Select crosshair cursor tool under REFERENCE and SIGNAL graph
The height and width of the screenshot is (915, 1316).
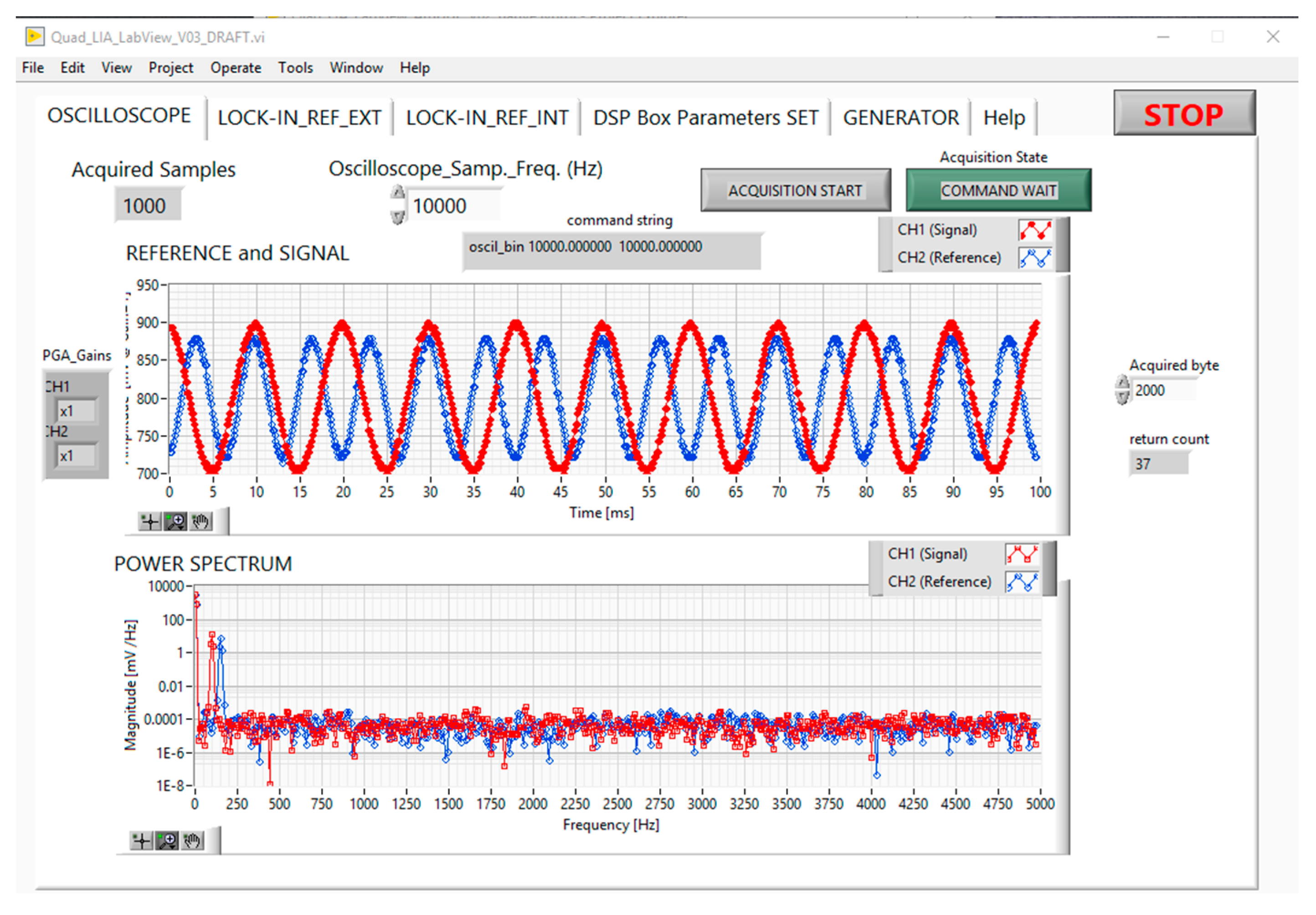coord(149,522)
